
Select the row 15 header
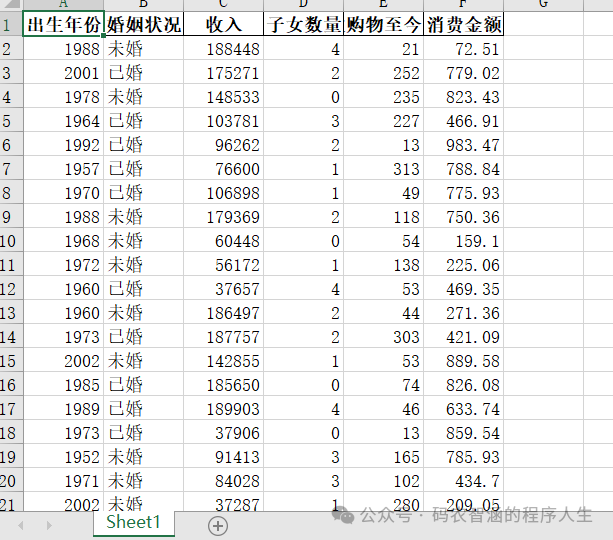tap(10, 361)
